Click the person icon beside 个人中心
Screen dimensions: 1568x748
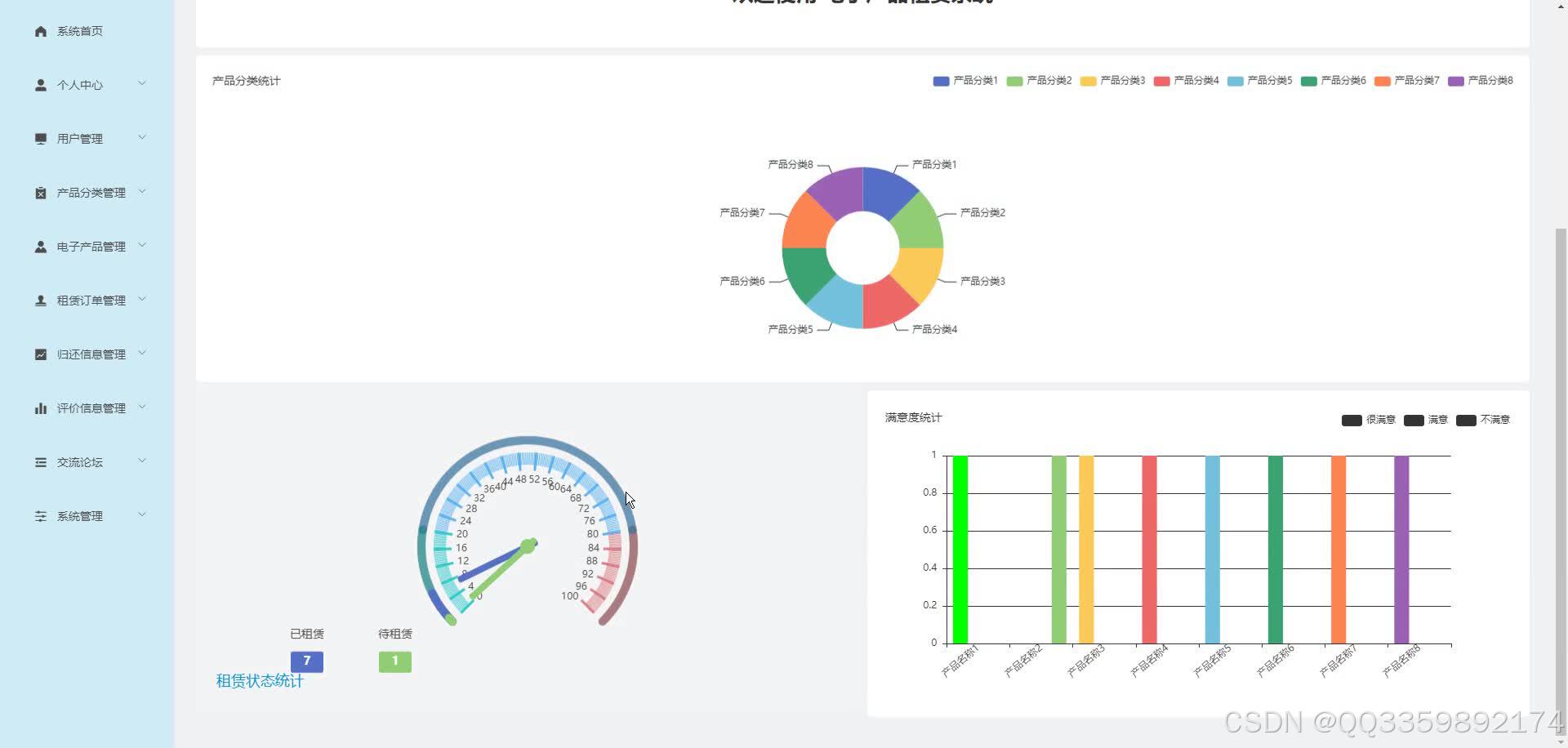pyautogui.click(x=41, y=85)
